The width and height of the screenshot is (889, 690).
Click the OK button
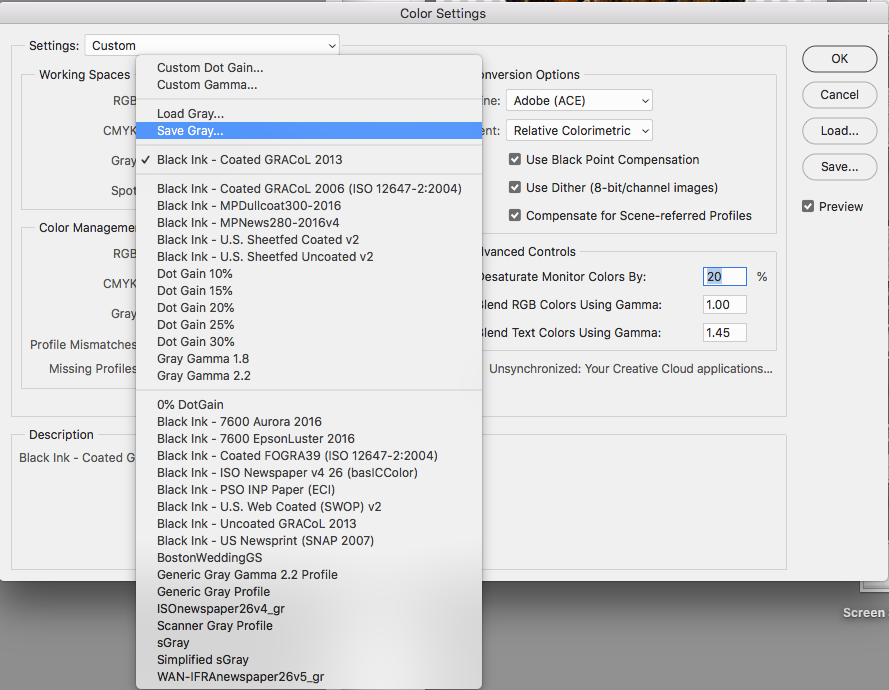pos(838,58)
